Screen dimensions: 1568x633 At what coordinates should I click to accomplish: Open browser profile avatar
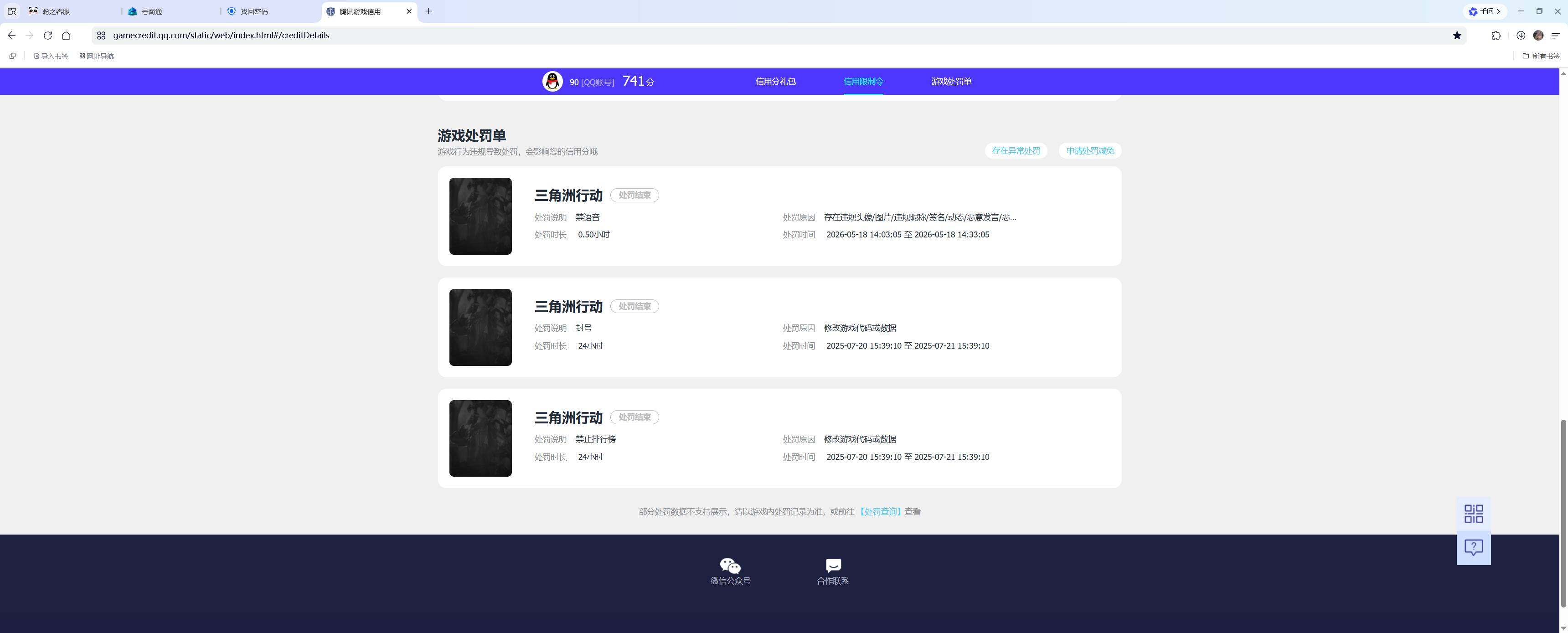click(x=1538, y=35)
